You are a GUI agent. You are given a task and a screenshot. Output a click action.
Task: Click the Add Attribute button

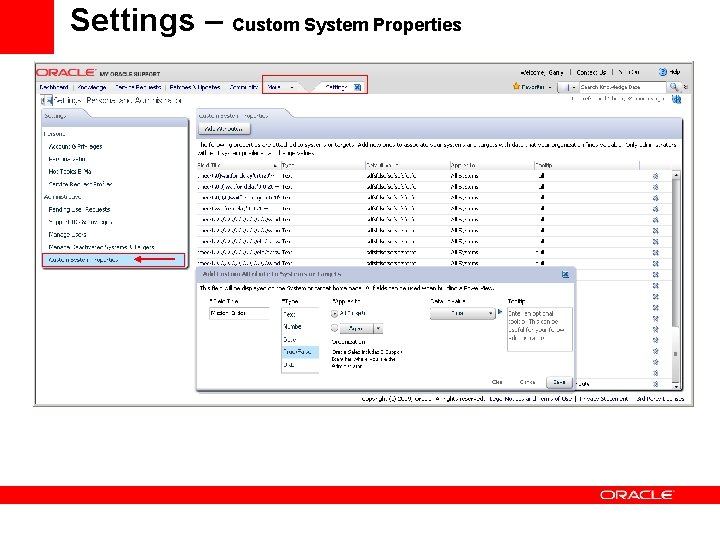tap(224, 129)
